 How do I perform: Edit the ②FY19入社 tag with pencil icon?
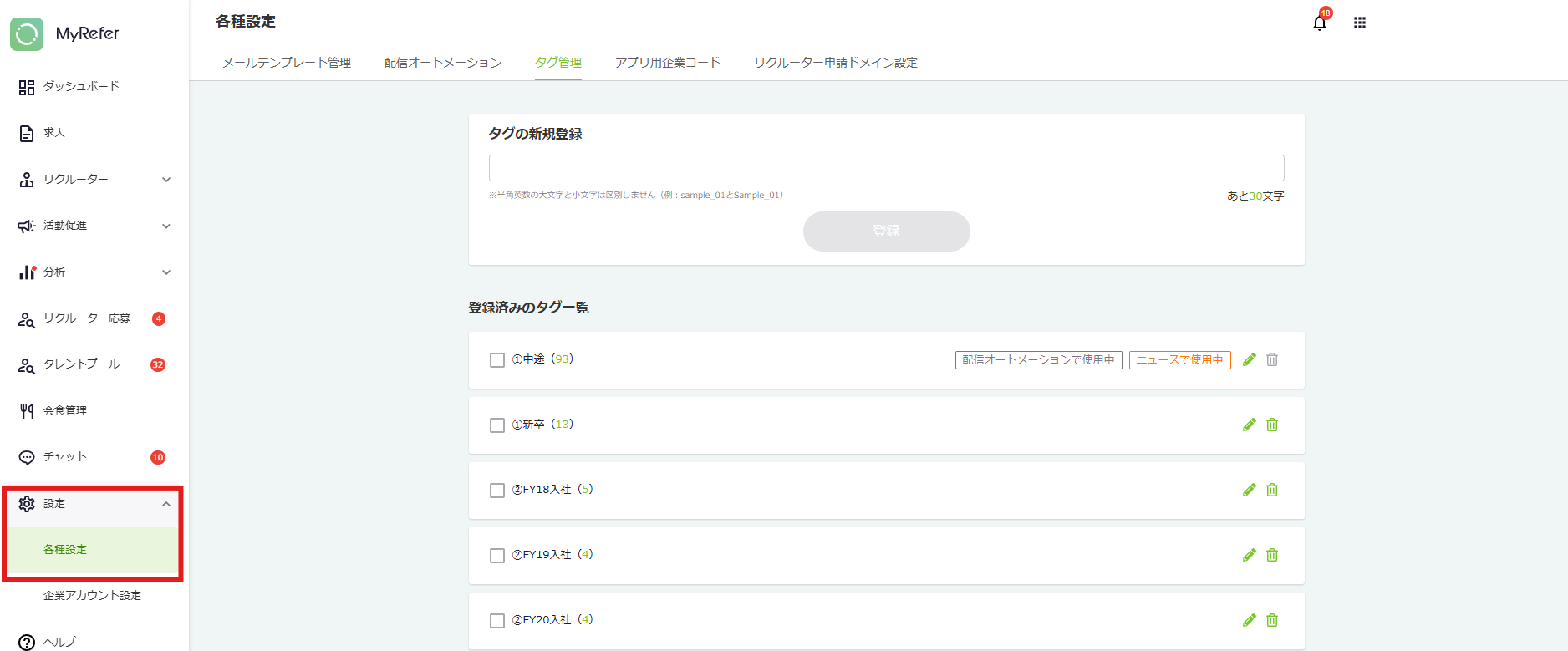pos(1249,555)
